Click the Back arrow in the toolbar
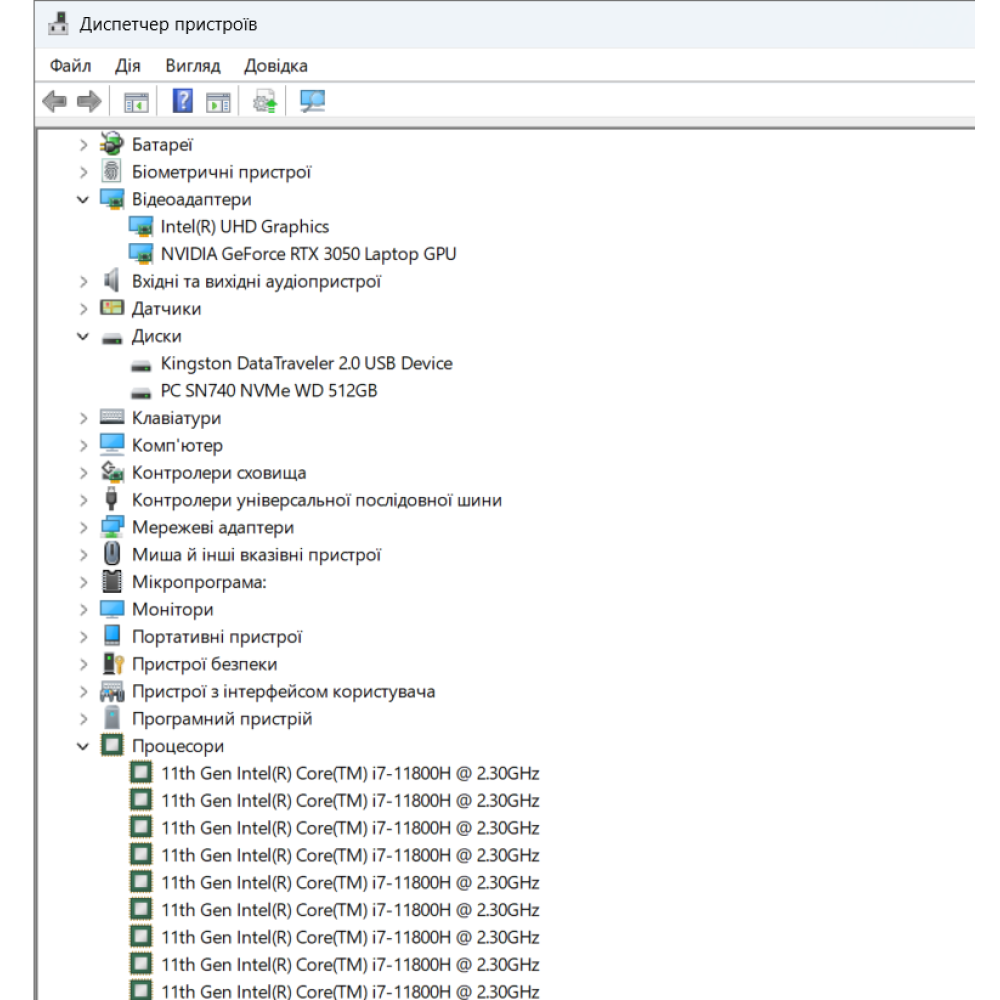This screenshot has width=1000, height=1000. 55,101
